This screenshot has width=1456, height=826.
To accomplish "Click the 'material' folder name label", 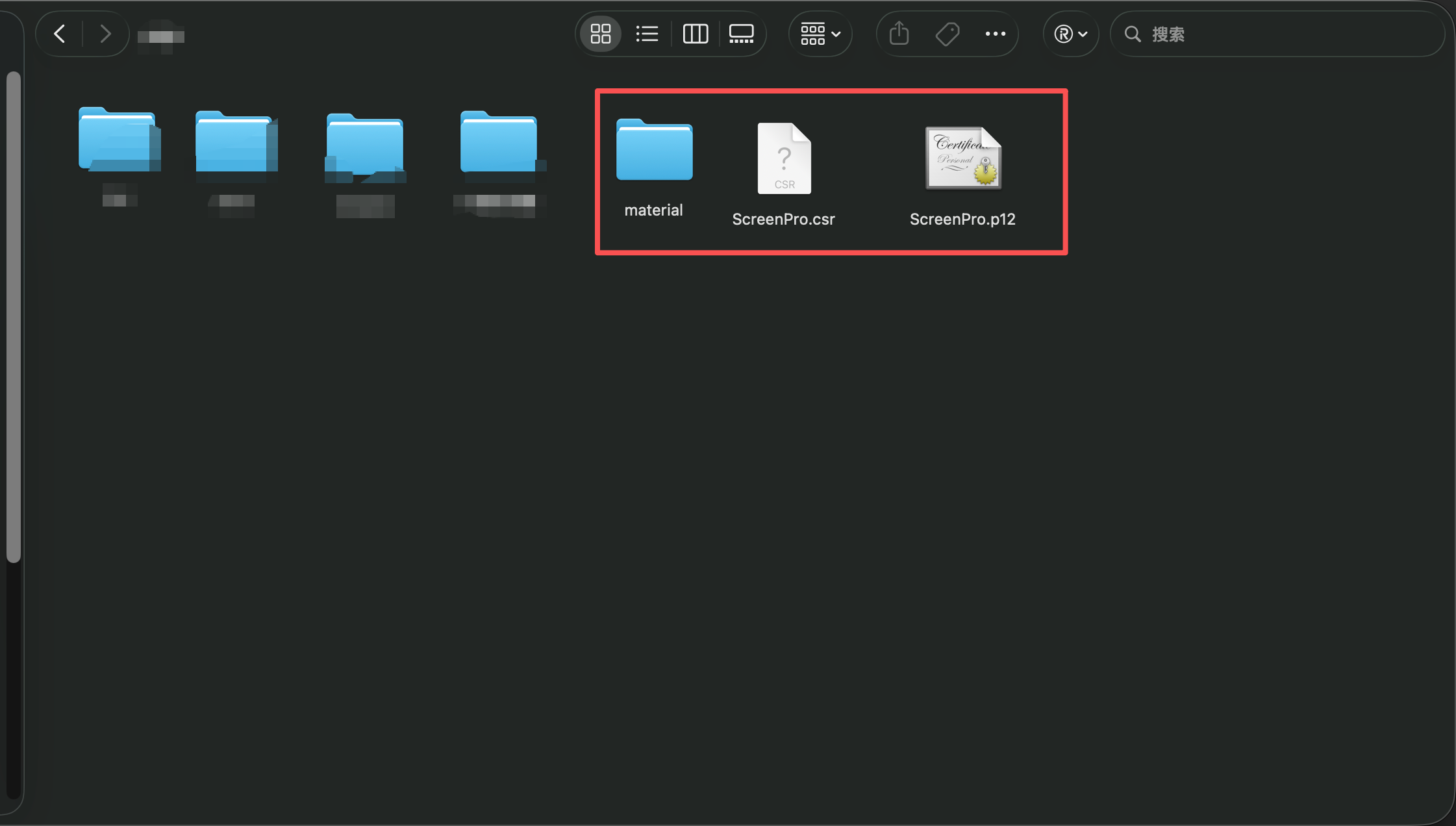I will (653, 210).
